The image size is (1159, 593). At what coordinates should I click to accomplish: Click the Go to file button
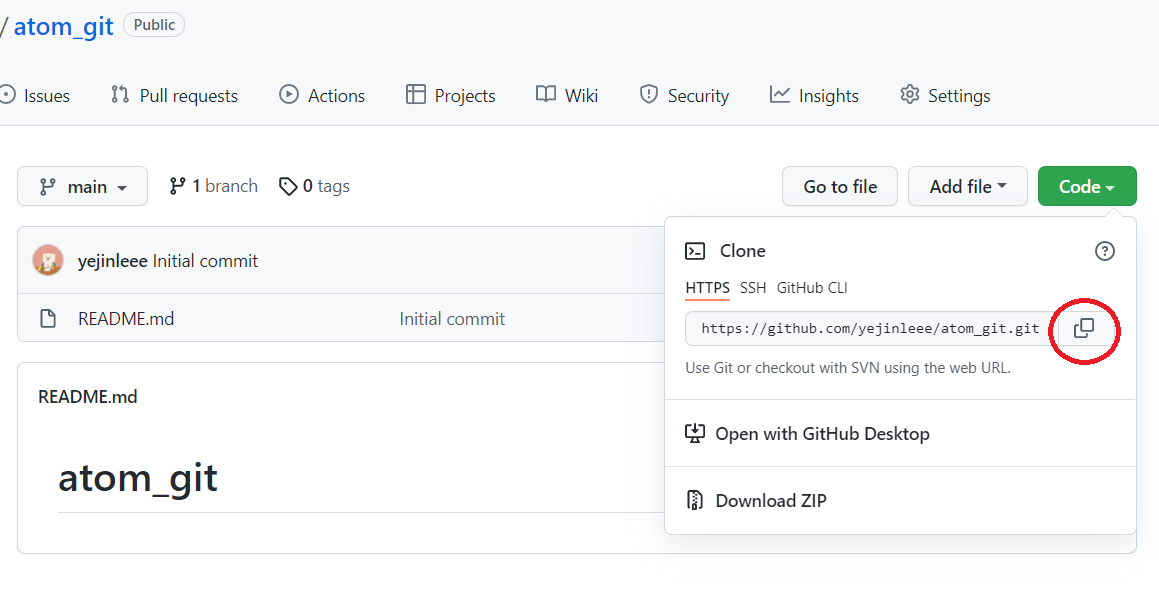coord(840,186)
